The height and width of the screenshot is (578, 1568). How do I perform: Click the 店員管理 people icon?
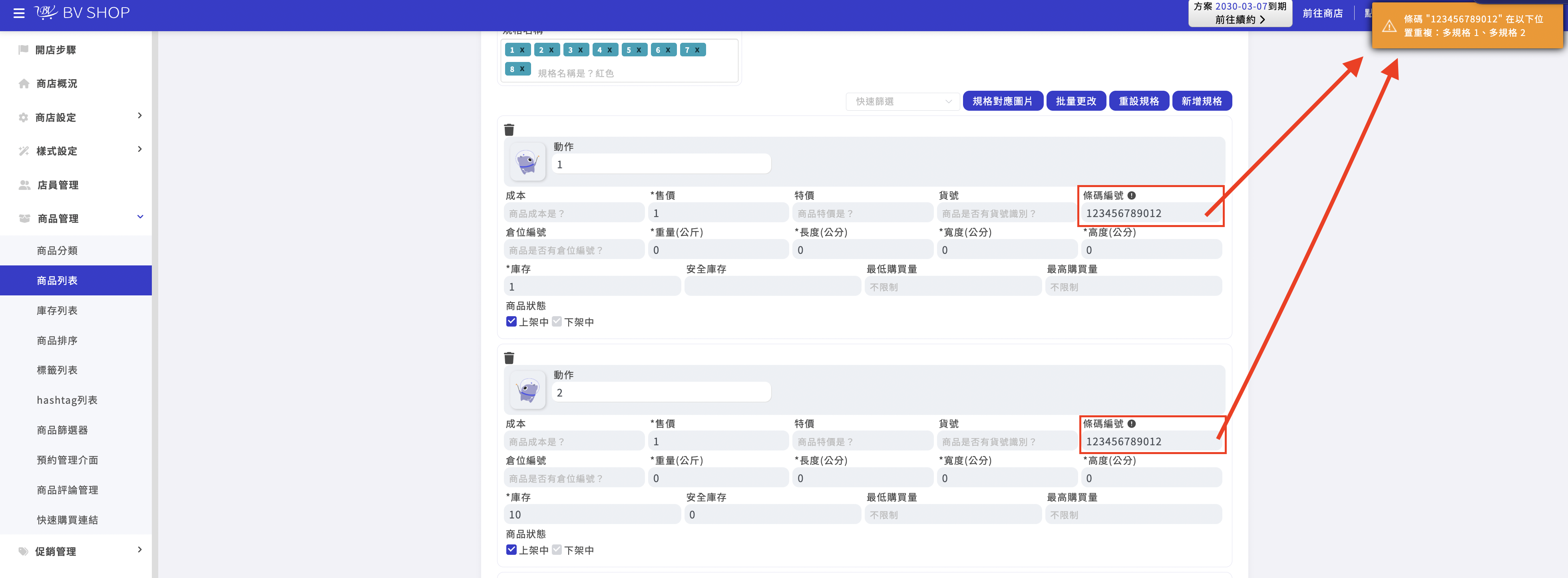point(24,185)
